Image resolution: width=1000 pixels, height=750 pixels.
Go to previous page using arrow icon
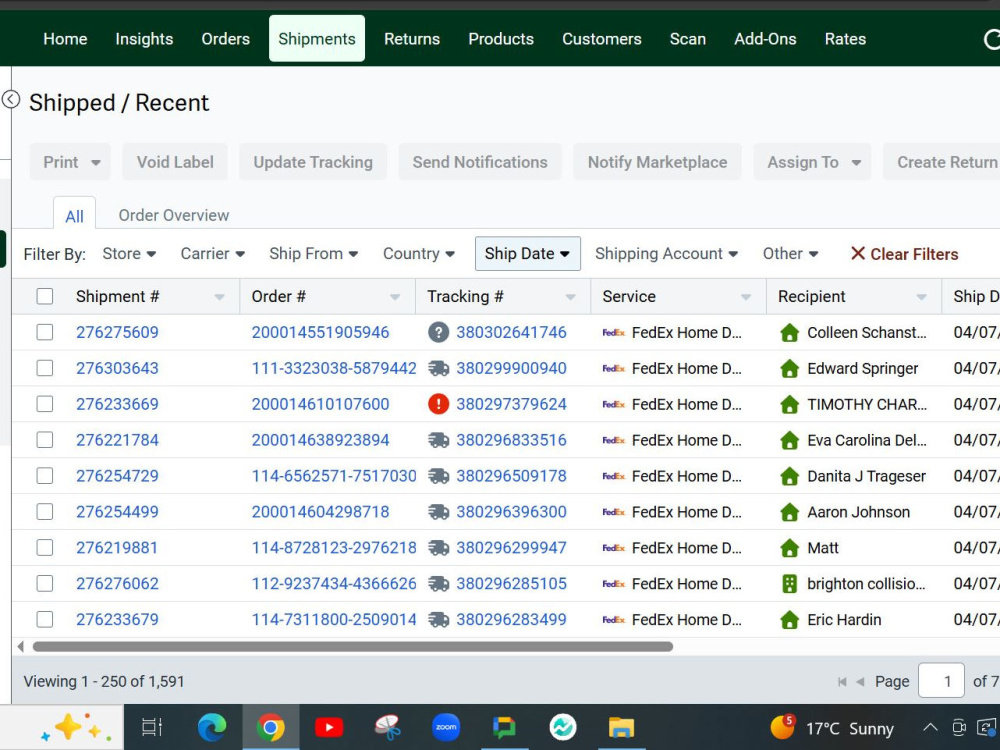[860, 682]
